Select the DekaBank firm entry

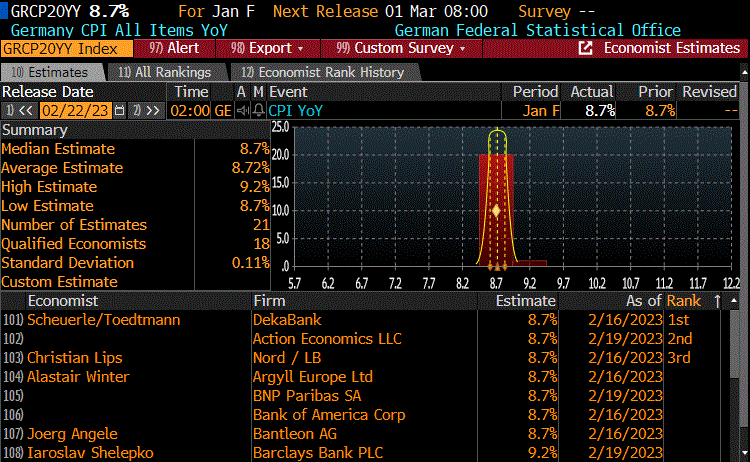click(x=287, y=320)
